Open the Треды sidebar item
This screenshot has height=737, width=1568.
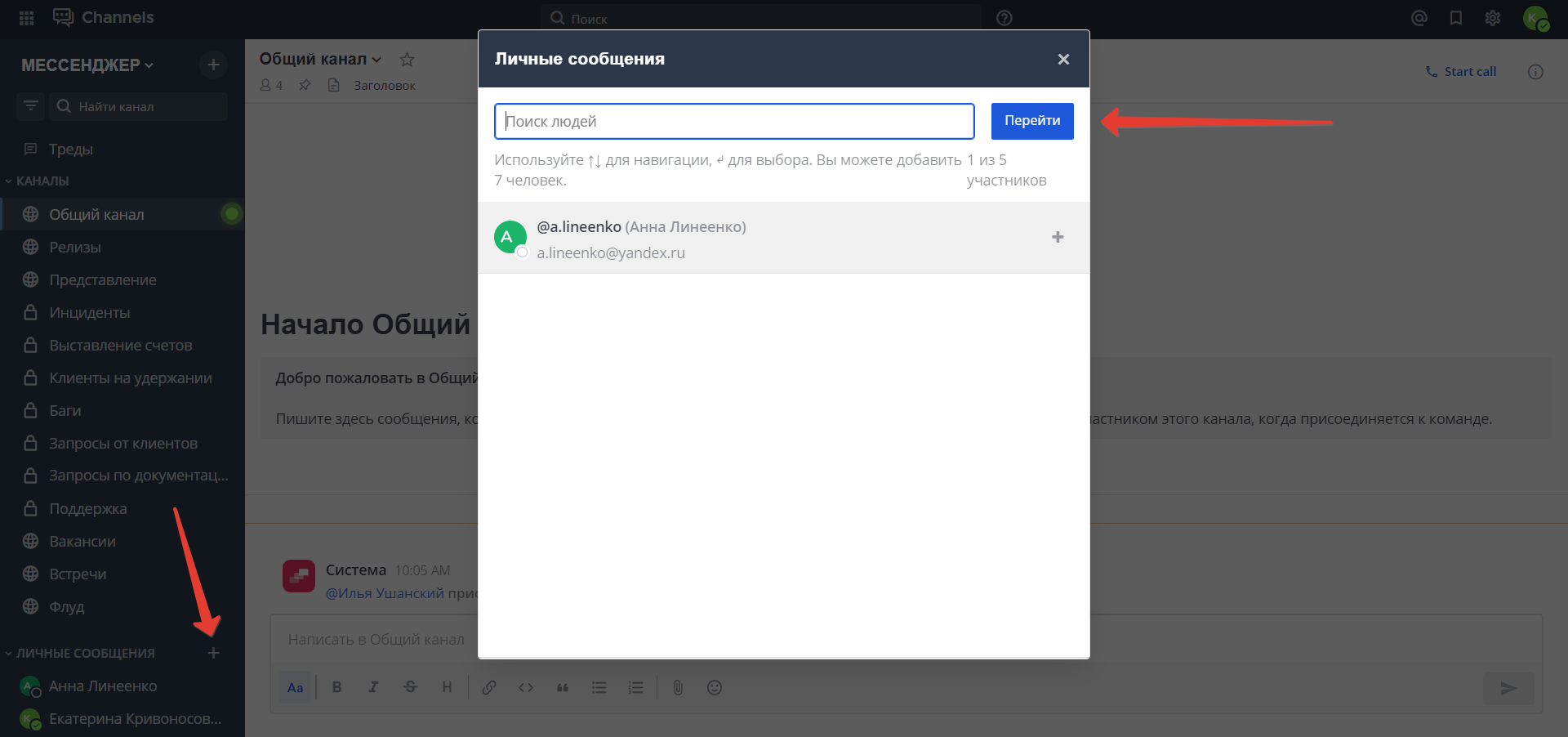(70, 150)
